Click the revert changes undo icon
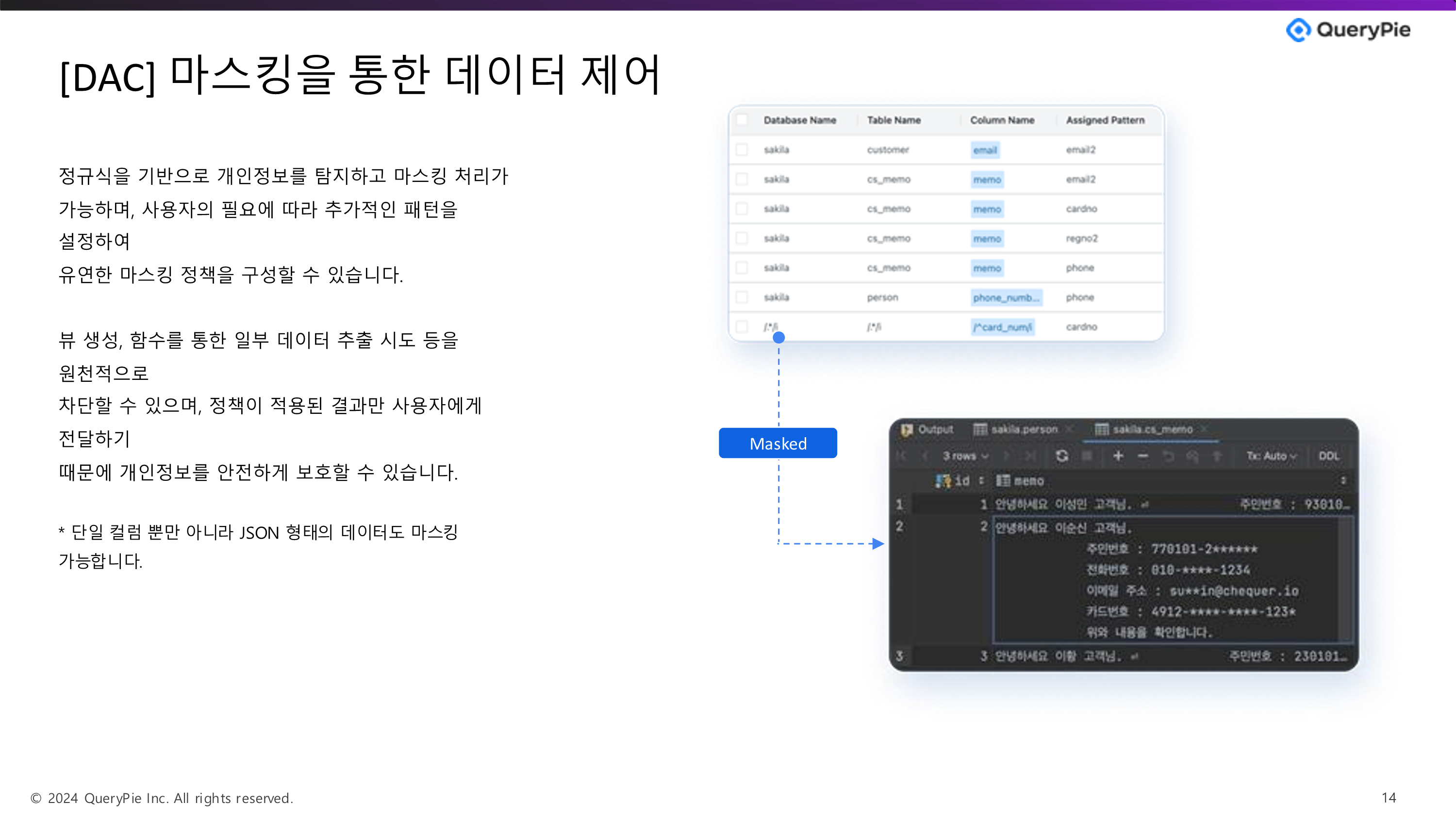The image size is (1456, 819). [1168, 456]
